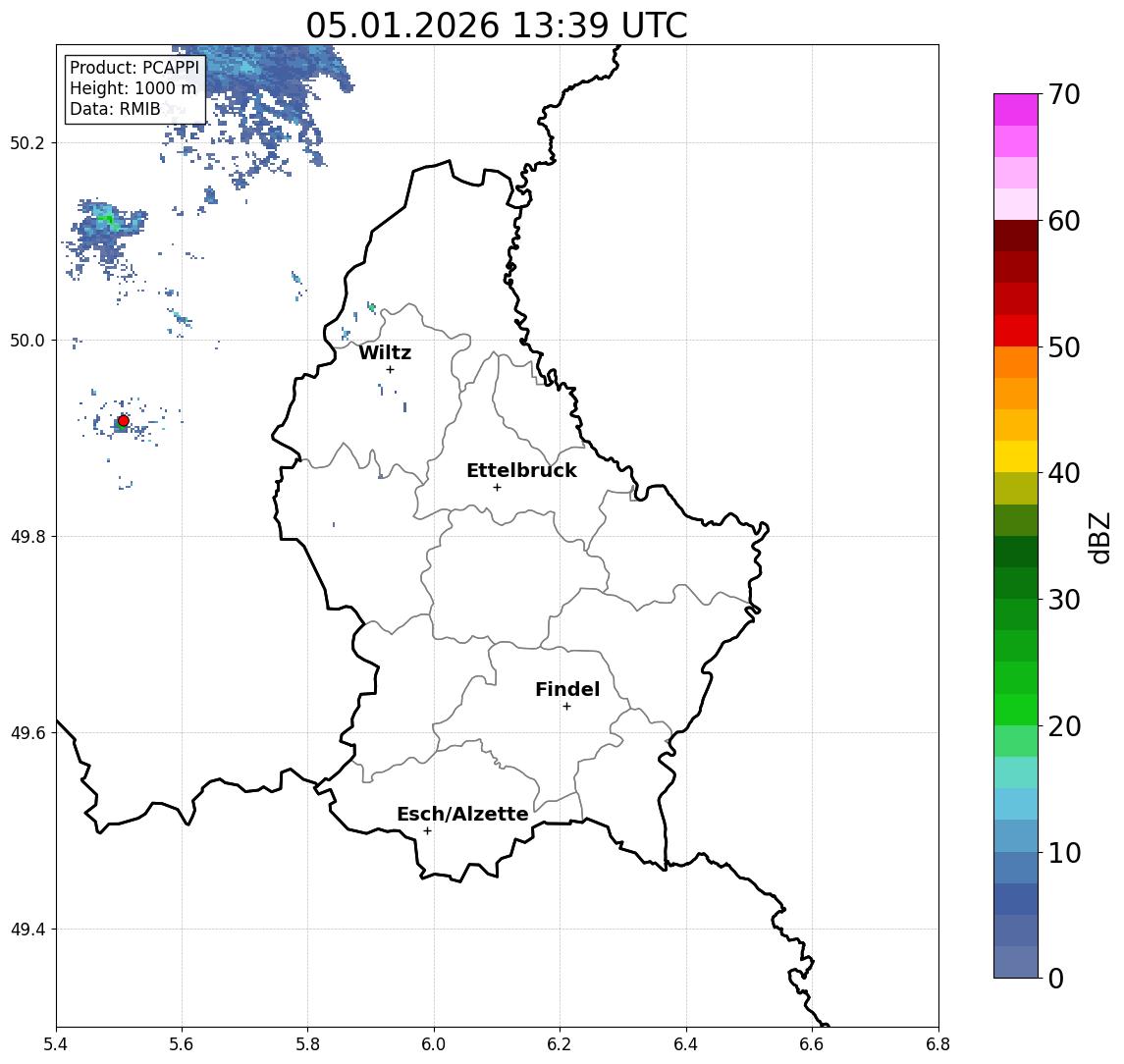Click the 'Product: PCAPPI' legend line

pos(134,68)
